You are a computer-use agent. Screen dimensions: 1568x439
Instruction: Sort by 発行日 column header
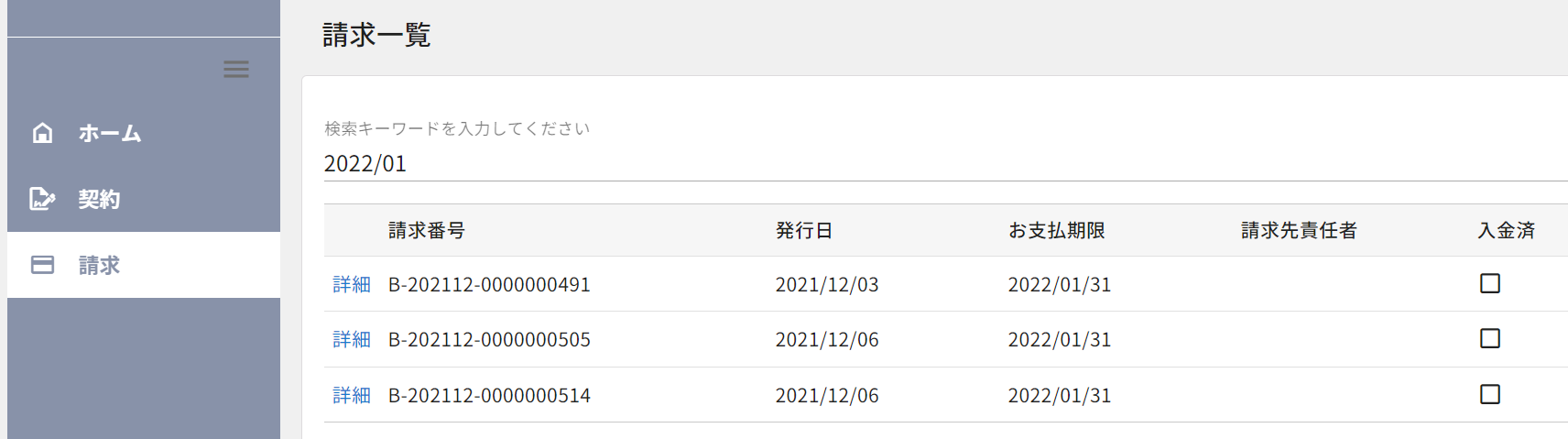pyautogui.click(x=803, y=231)
